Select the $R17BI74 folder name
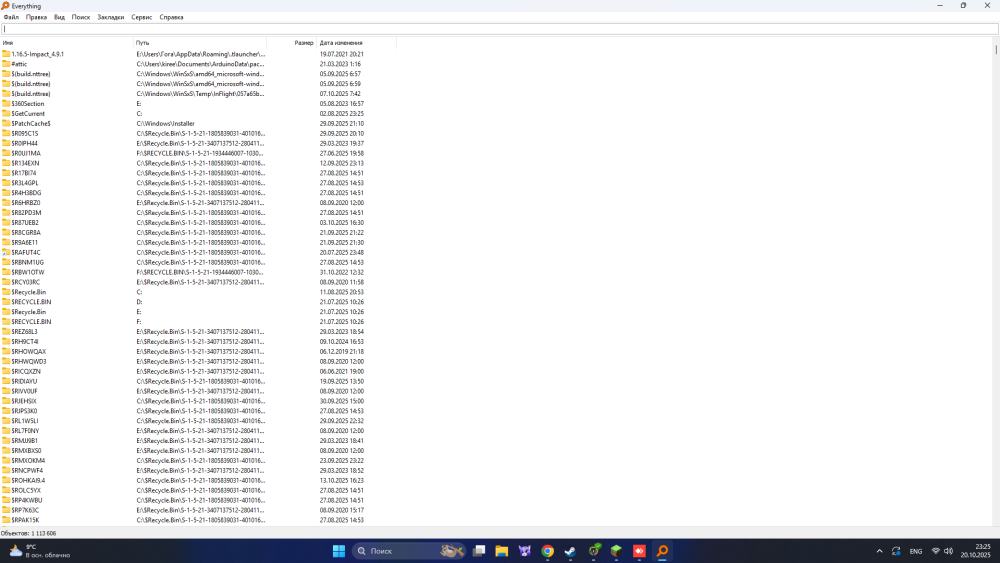This screenshot has width=1000, height=563. (x=24, y=173)
